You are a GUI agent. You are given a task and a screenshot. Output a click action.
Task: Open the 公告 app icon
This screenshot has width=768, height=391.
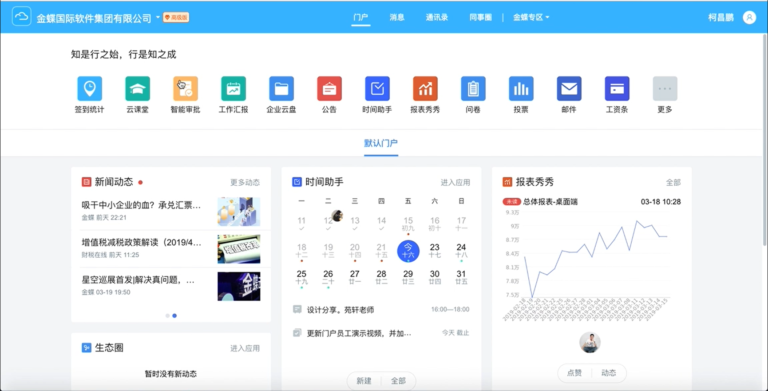(329, 89)
